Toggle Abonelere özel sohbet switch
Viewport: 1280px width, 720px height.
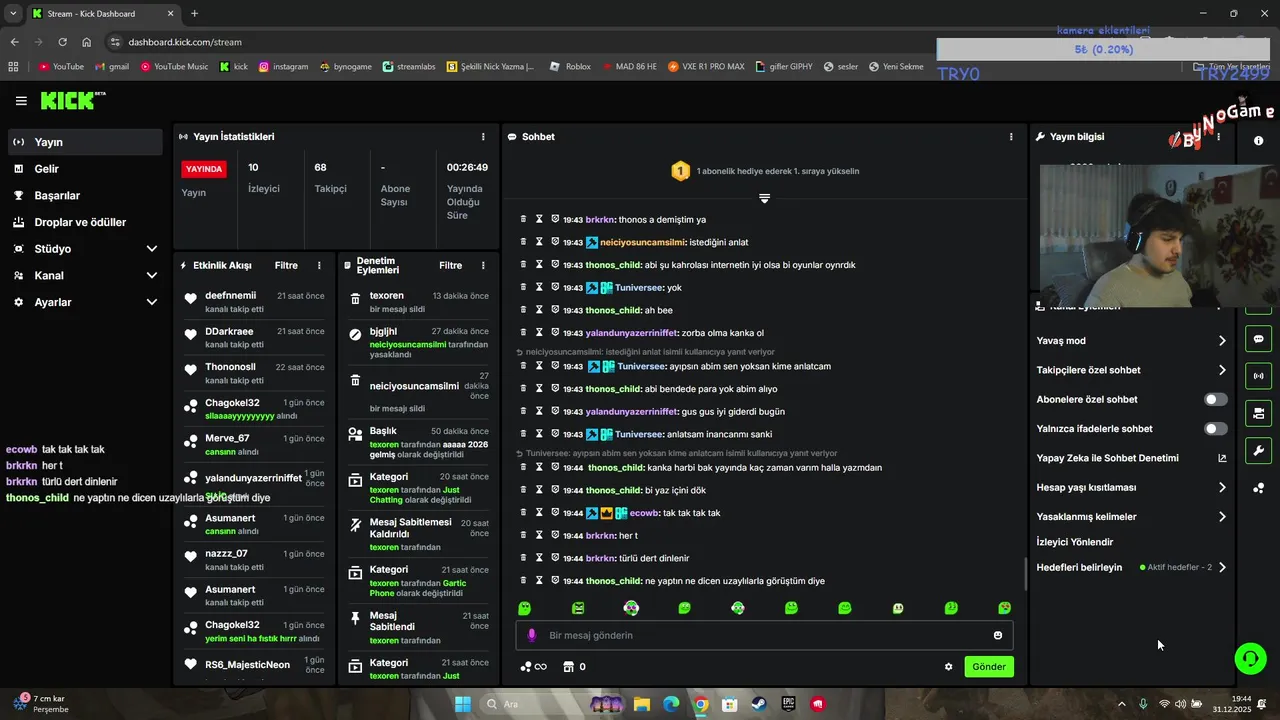pyautogui.click(x=1216, y=399)
